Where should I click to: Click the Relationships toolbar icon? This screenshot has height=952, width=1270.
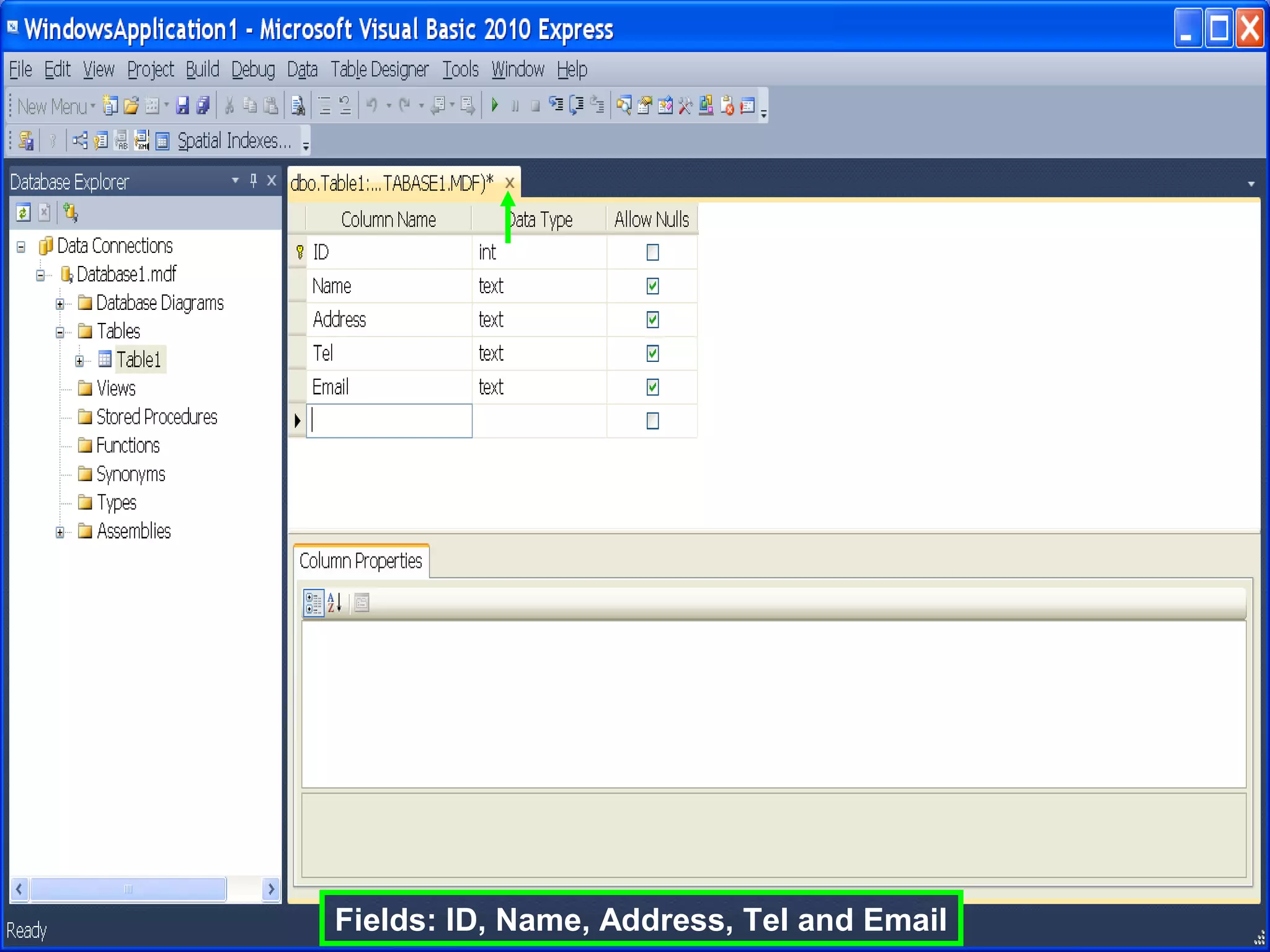coord(79,141)
